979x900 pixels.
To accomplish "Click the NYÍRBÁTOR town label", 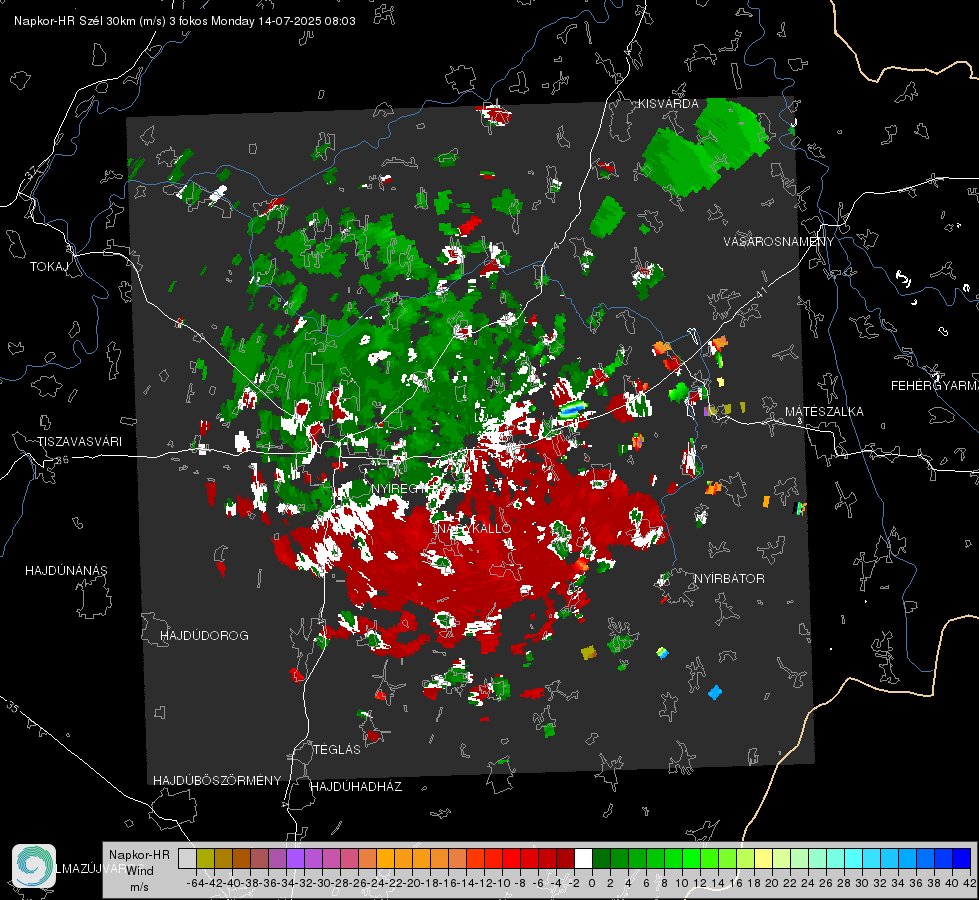I will [x=729, y=578].
